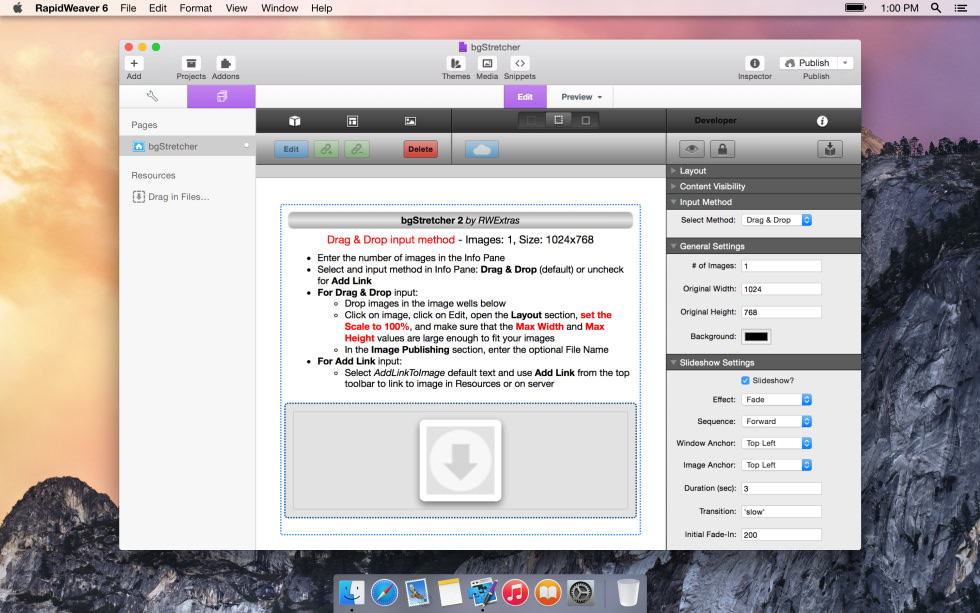Open the Select Method Drag & Drop dropdown
Screen dimensions: 980x613
click(777, 220)
